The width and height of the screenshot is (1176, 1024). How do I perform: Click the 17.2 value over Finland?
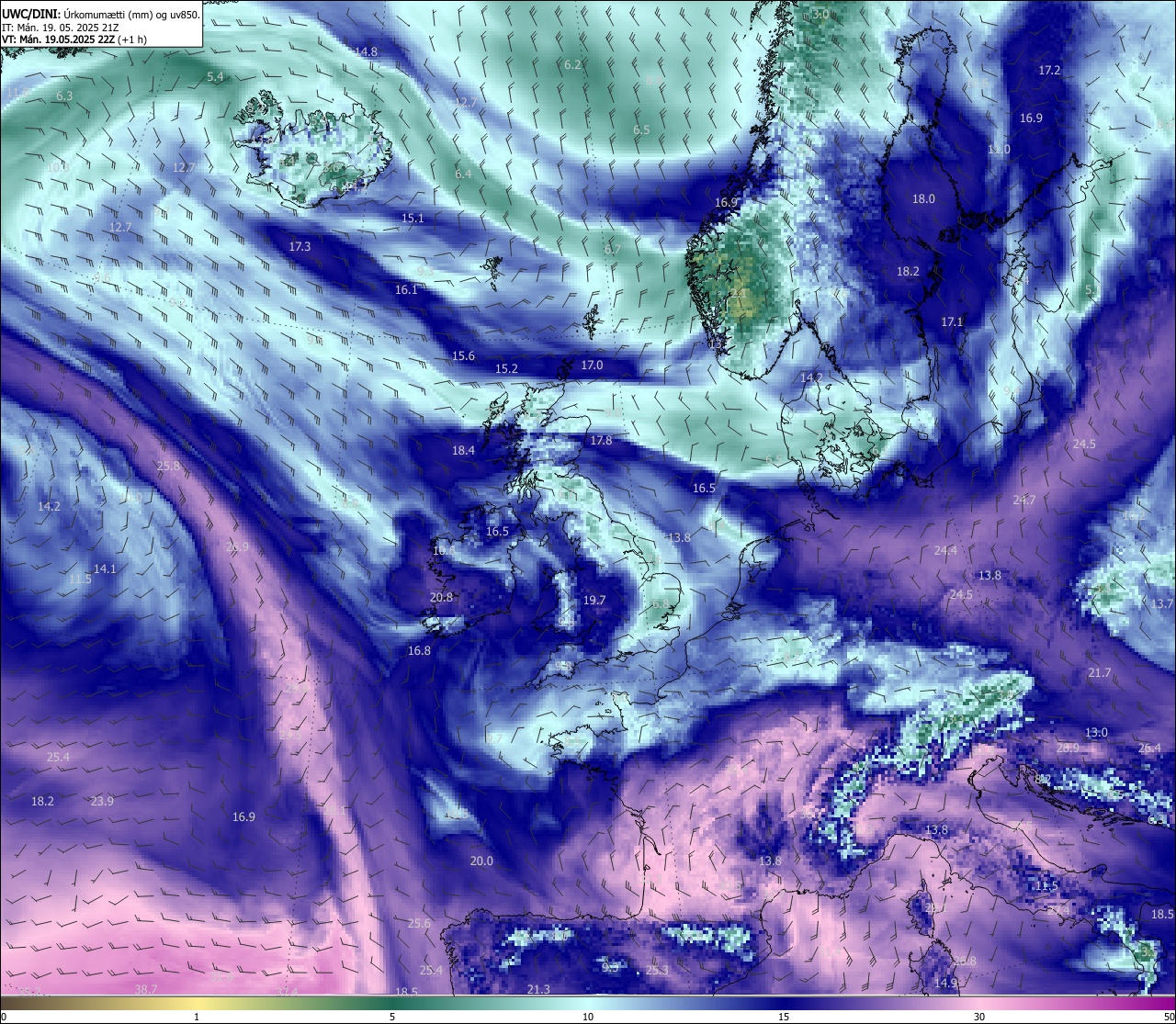[x=1049, y=70]
